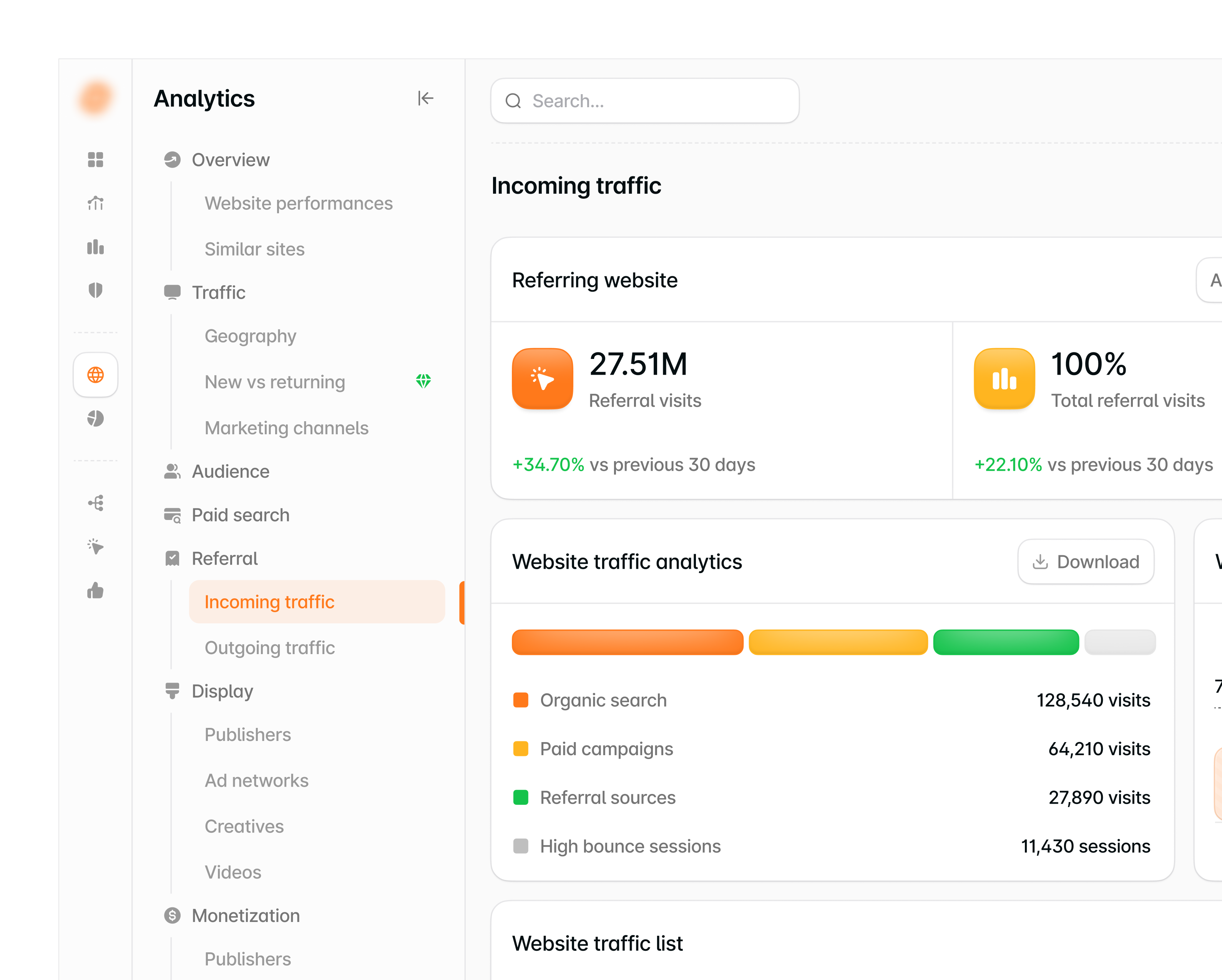
Task: Download website traffic analytics
Action: 1086,562
